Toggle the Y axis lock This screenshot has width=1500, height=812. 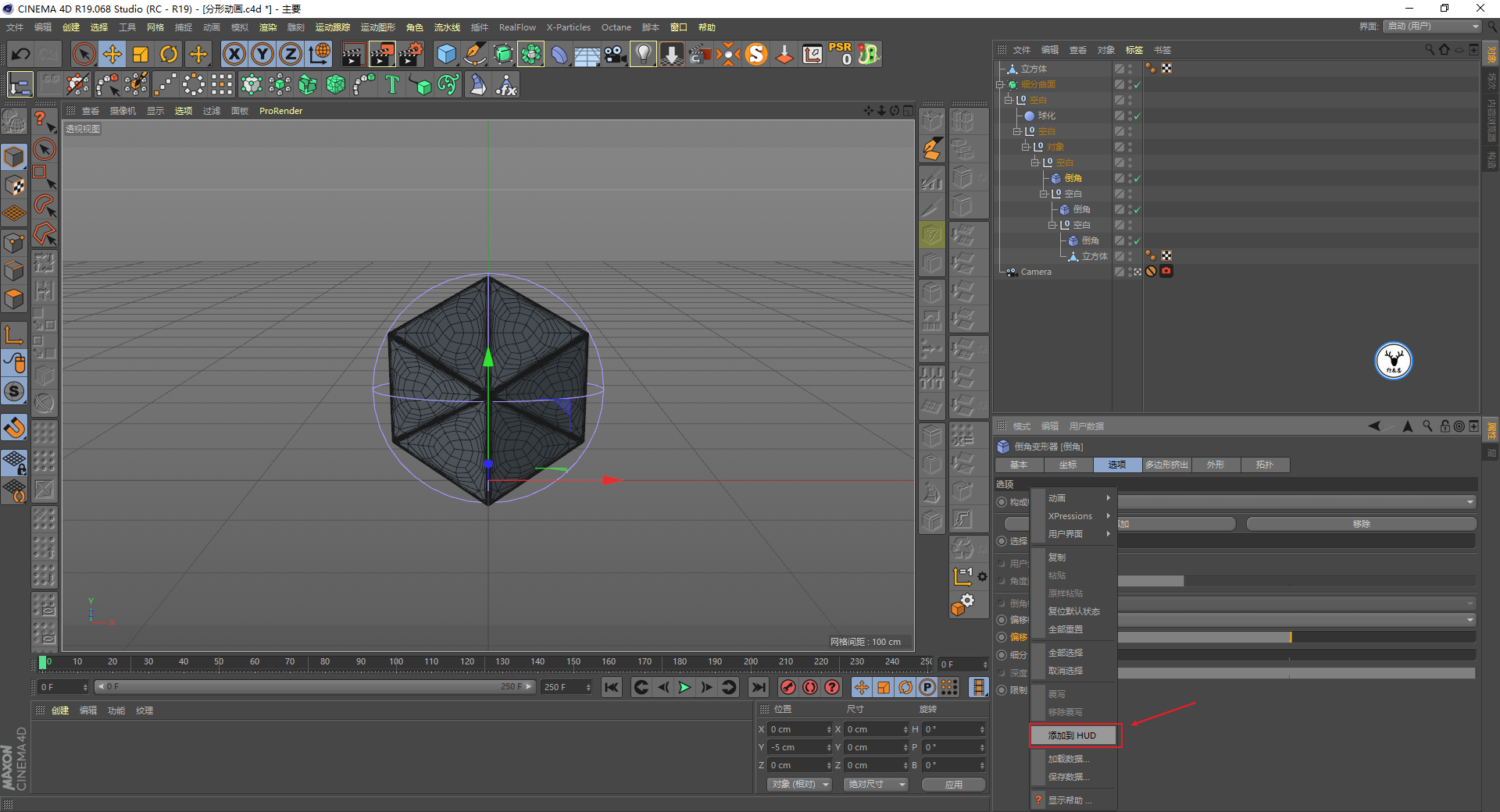tap(262, 54)
